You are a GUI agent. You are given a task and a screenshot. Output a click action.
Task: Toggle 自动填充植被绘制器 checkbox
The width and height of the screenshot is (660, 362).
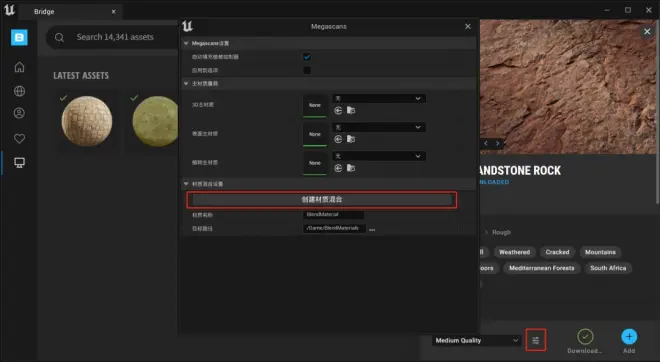tap(307, 57)
